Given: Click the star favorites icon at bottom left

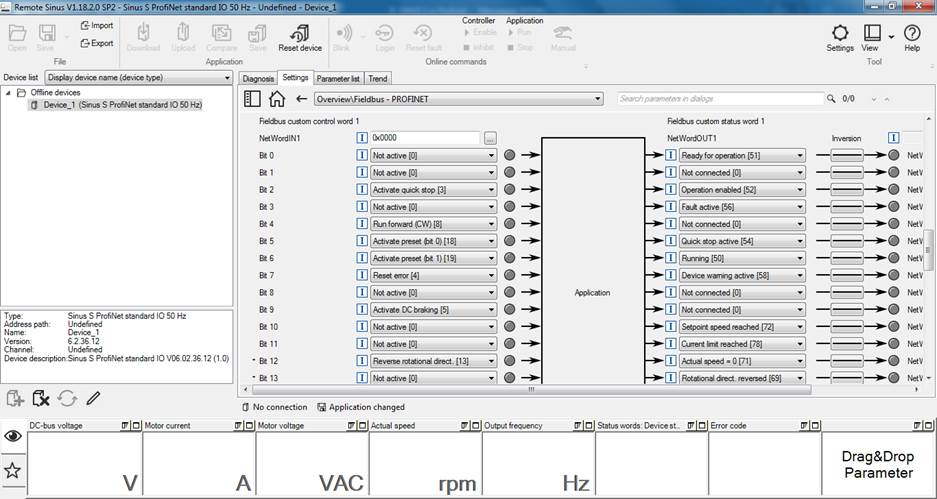Looking at the screenshot, I should [x=13, y=469].
